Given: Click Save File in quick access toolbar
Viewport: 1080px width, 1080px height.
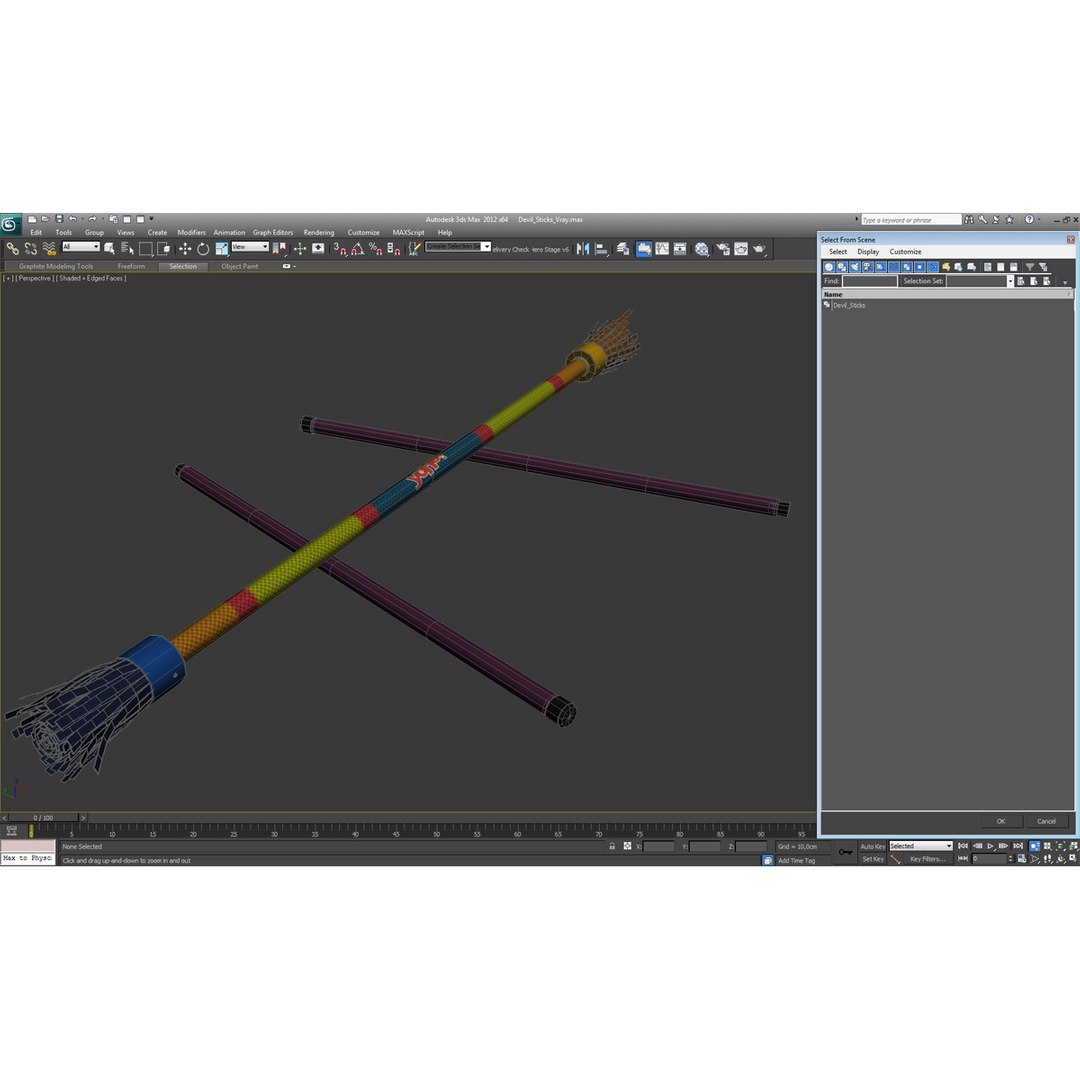Looking at the screenshot, I should 59,219.
